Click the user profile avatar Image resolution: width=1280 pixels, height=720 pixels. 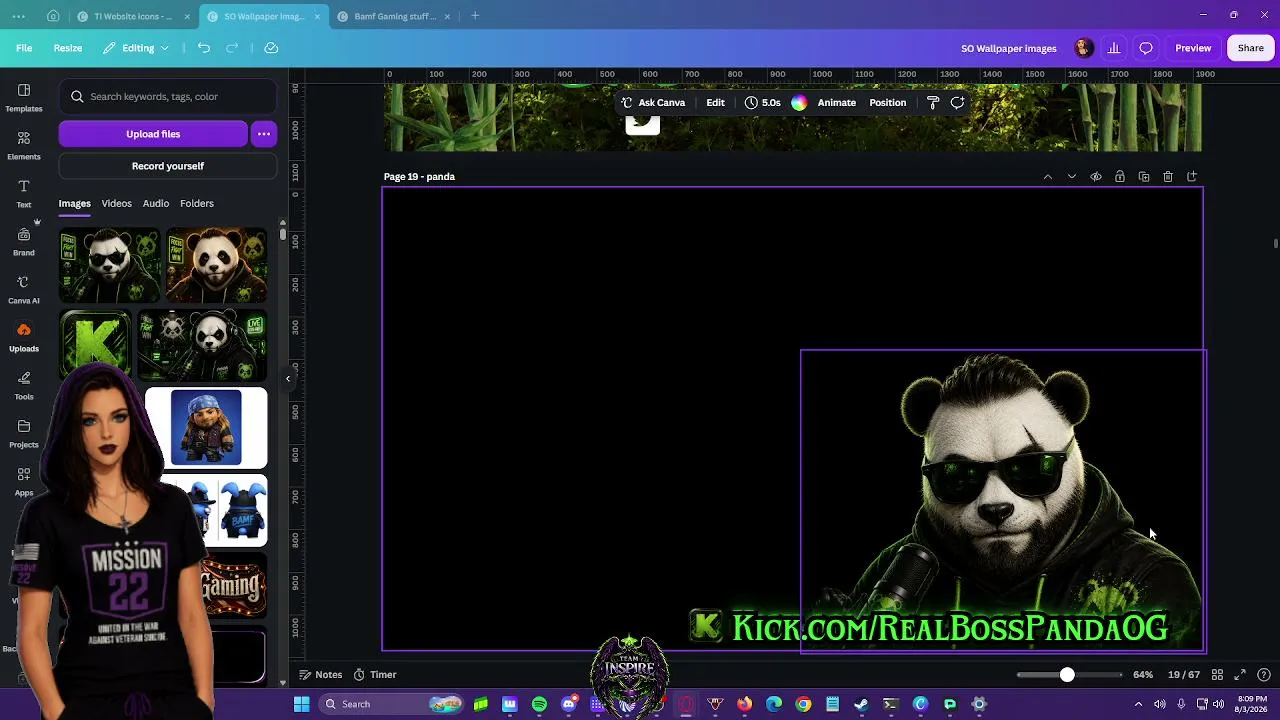click(1084, 48)
